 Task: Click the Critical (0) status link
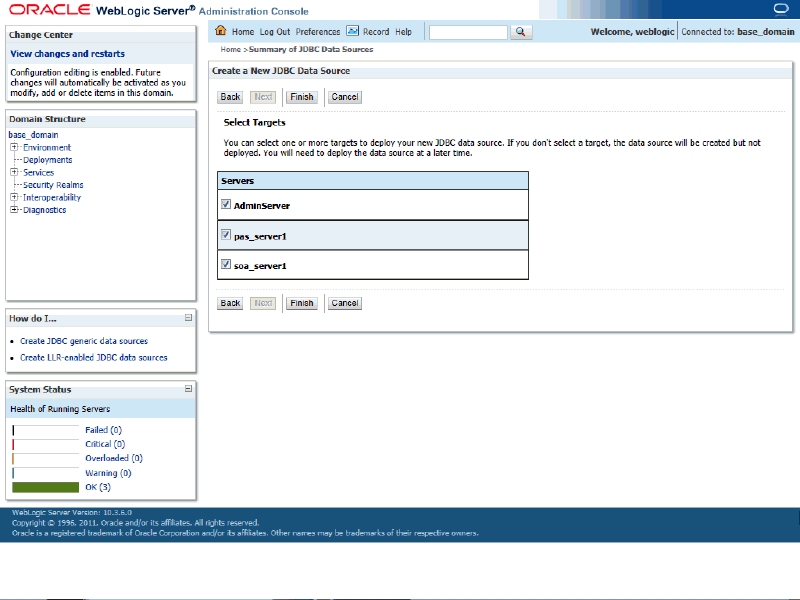click(105, 444)
